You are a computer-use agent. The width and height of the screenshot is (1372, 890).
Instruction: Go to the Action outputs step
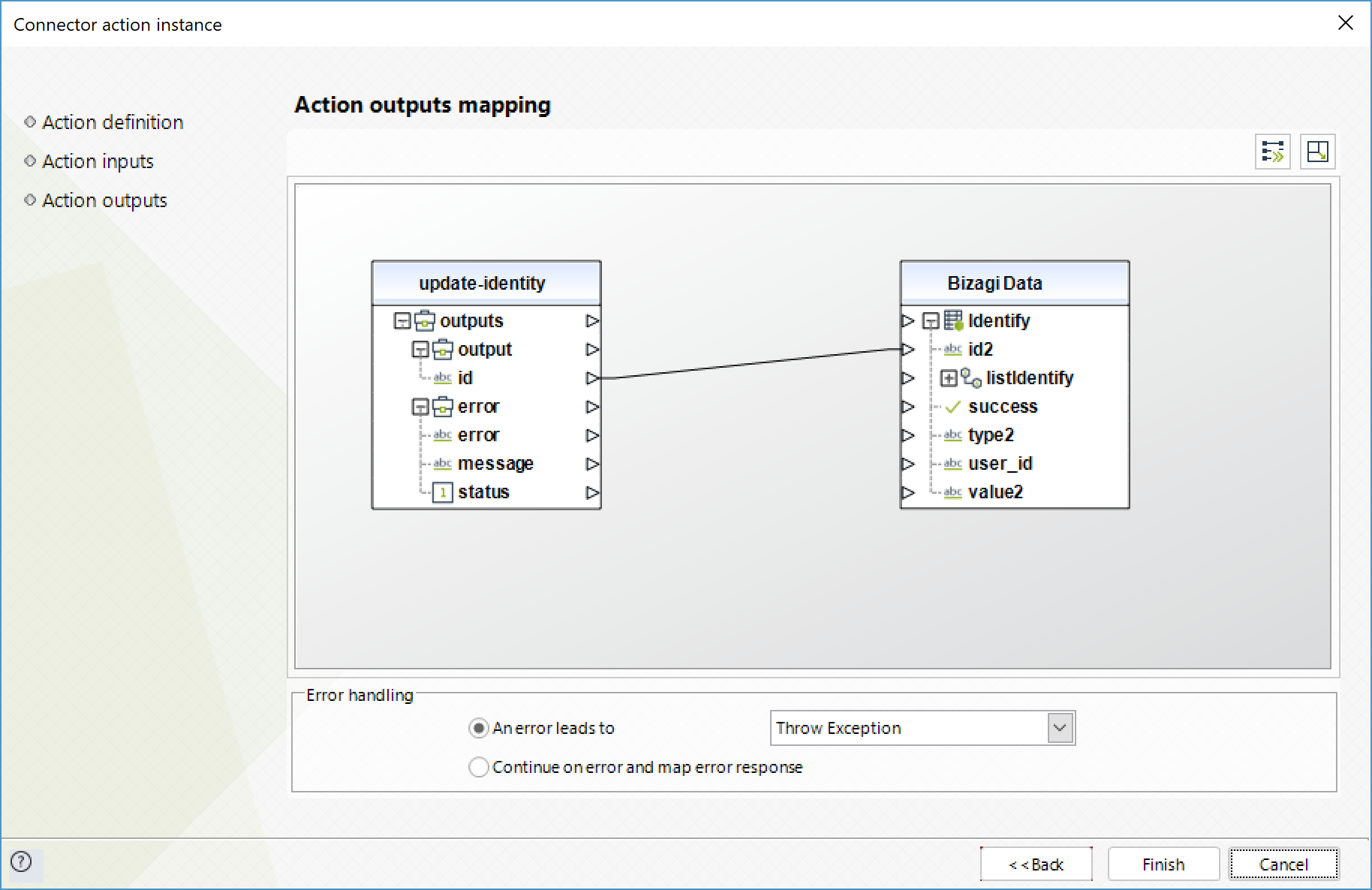(x=104, y=200)
